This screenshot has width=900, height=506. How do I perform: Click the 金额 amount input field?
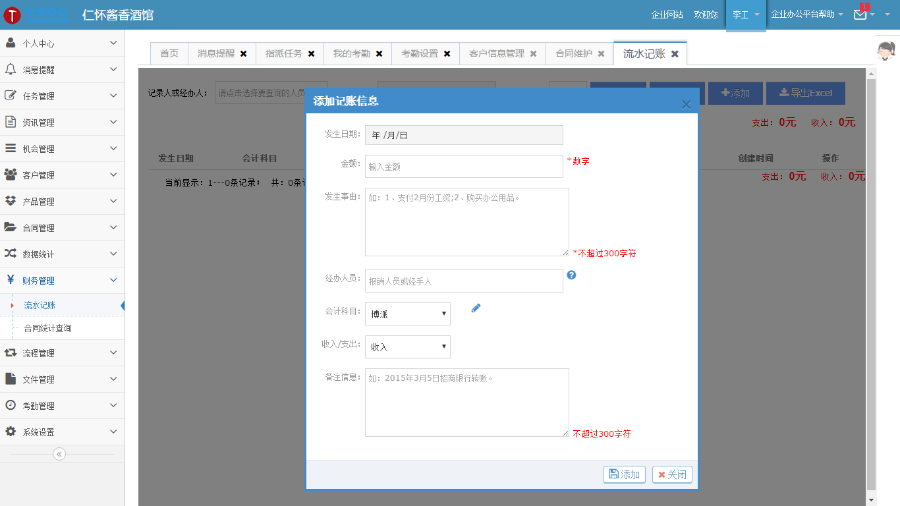point(464,166)
